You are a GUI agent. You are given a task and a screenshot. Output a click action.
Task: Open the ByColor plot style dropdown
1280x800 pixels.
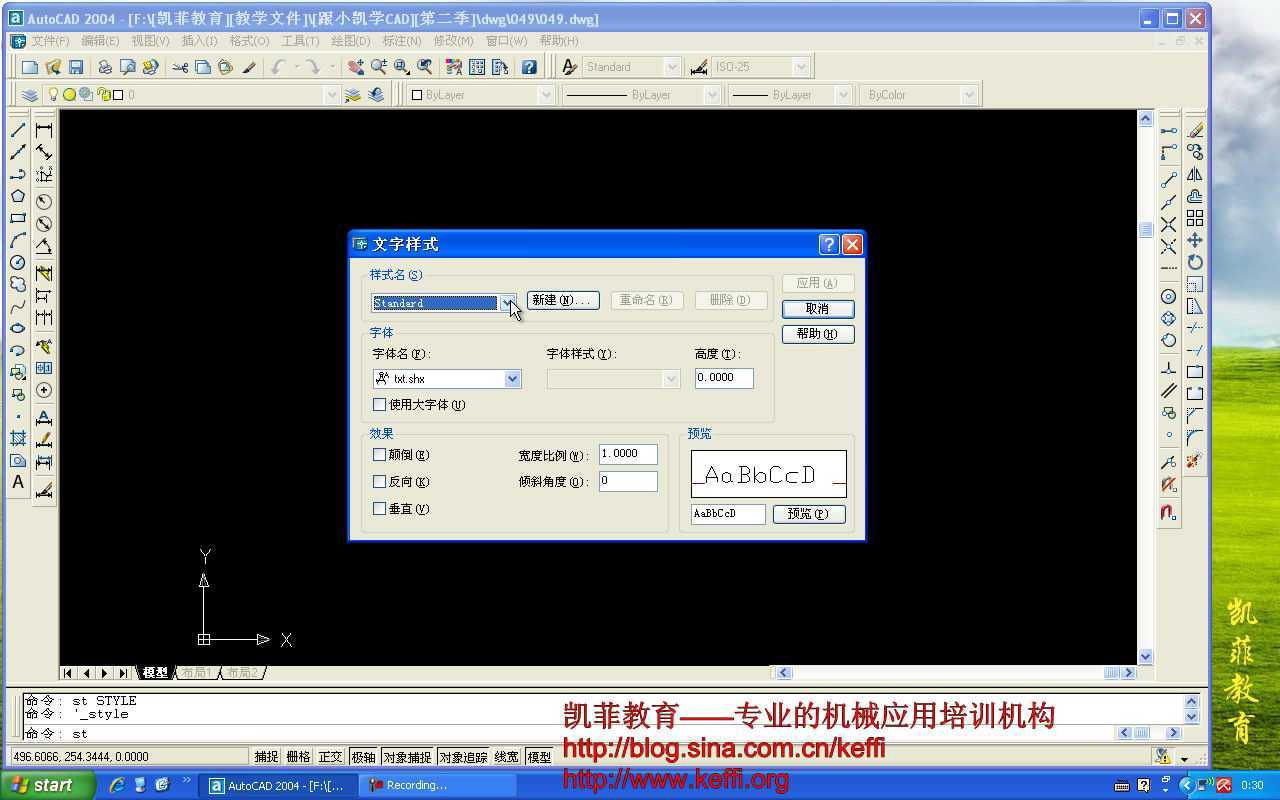click(968, 95)
